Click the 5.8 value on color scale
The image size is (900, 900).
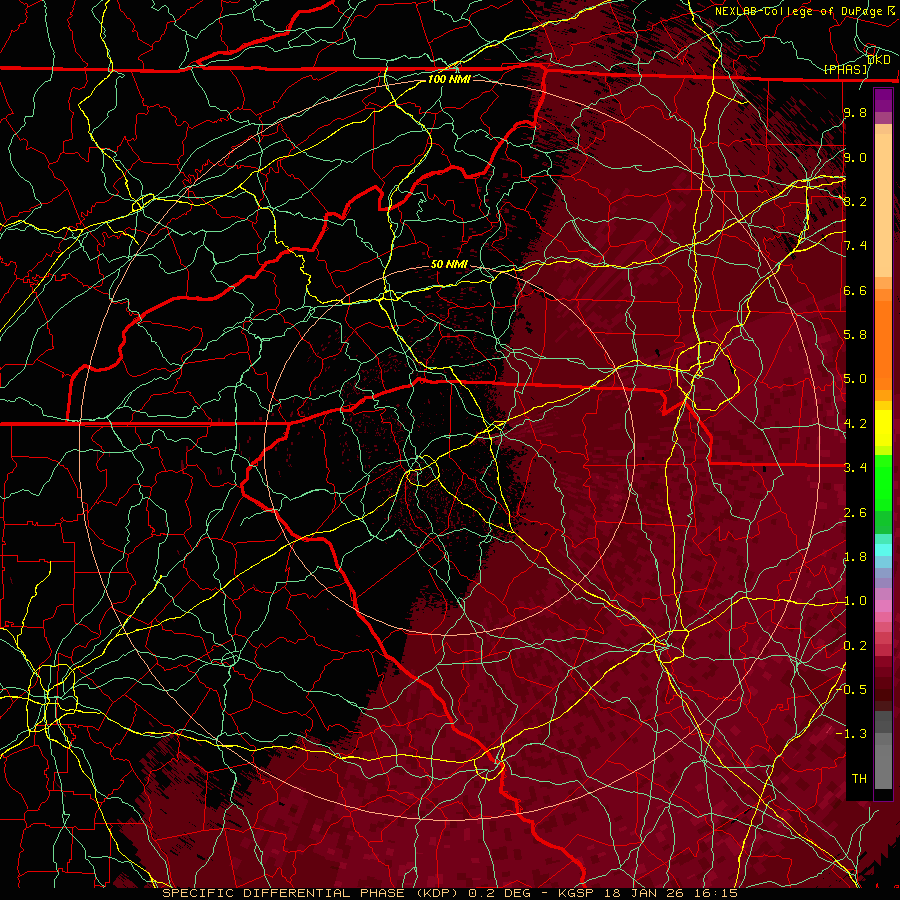pos(855,335)
